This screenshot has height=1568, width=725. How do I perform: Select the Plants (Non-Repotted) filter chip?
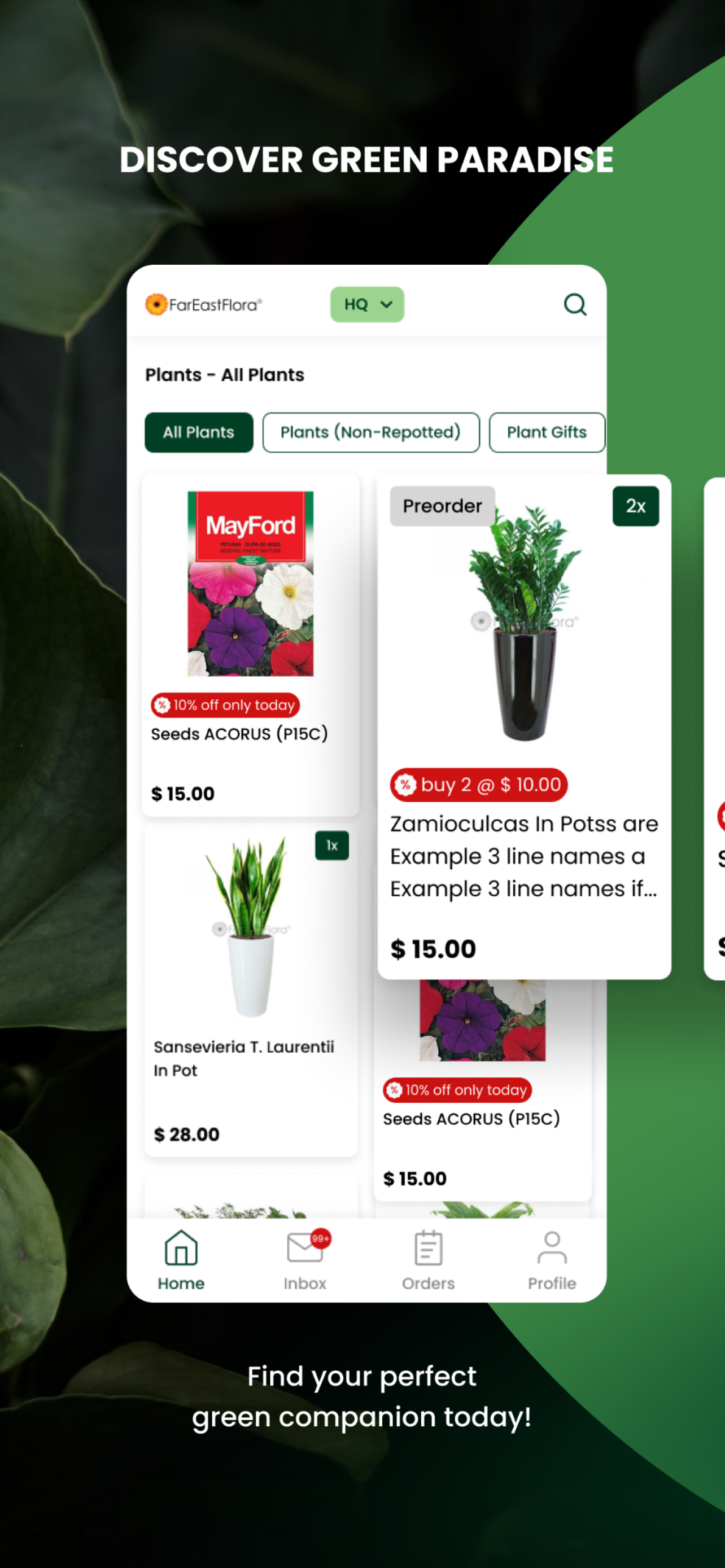371,432
